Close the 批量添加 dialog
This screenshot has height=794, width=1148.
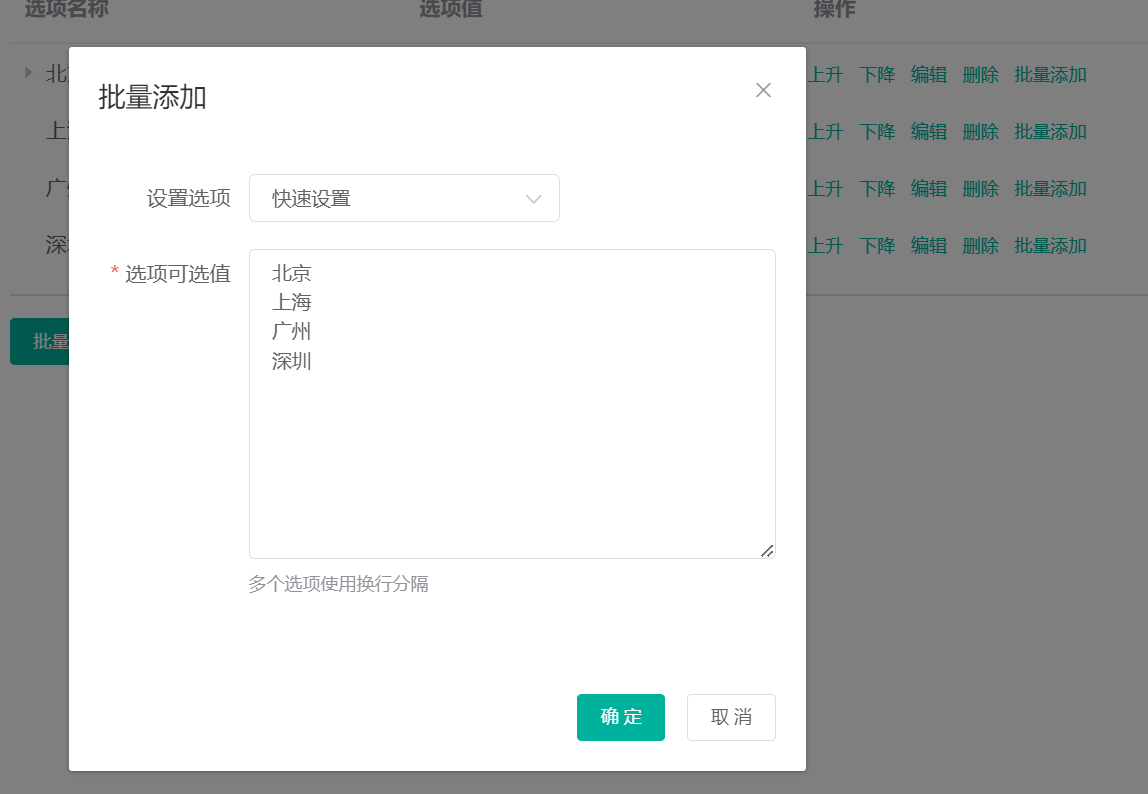pos(763,90)
